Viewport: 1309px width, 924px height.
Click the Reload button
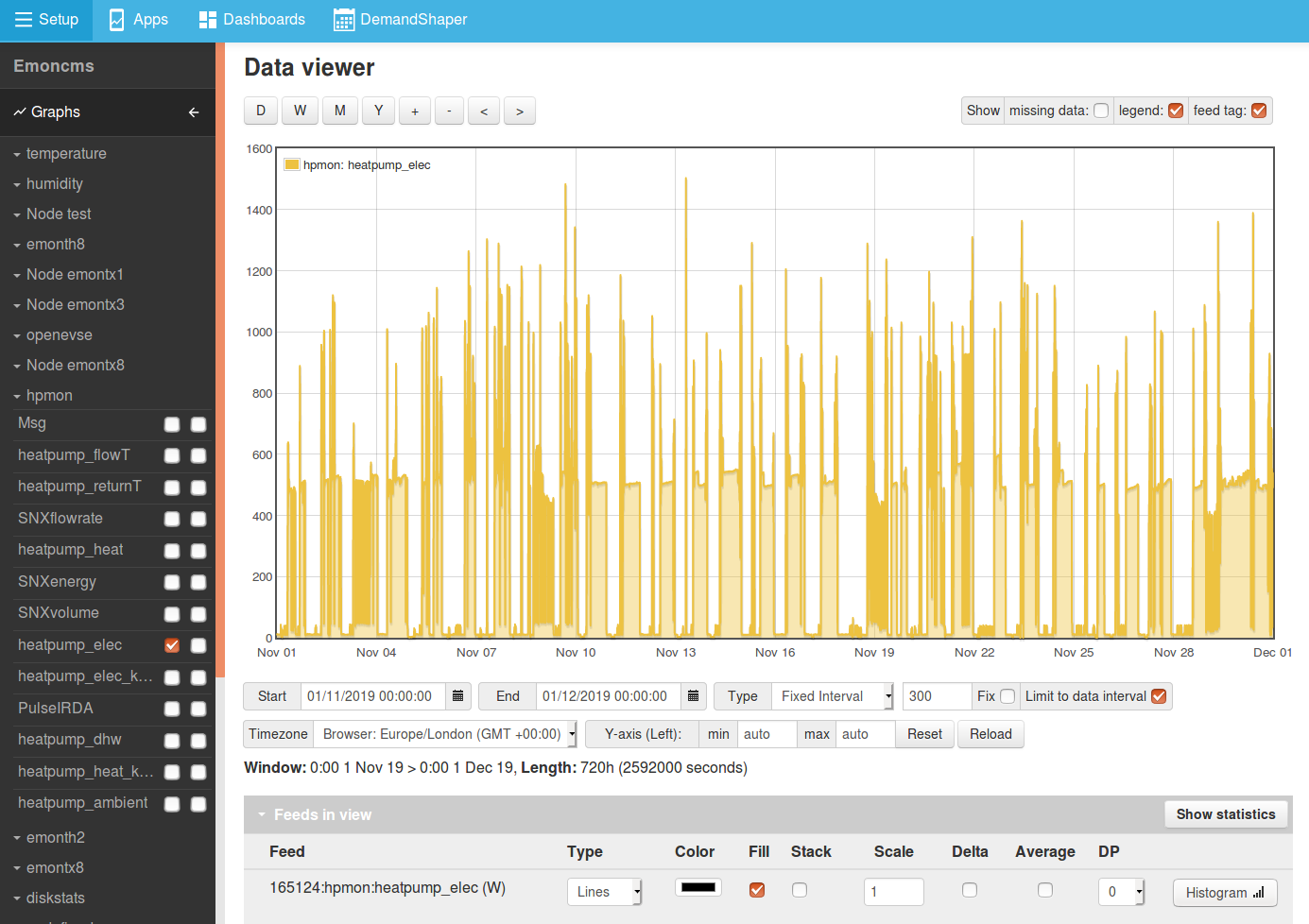(x=990, y=734)
